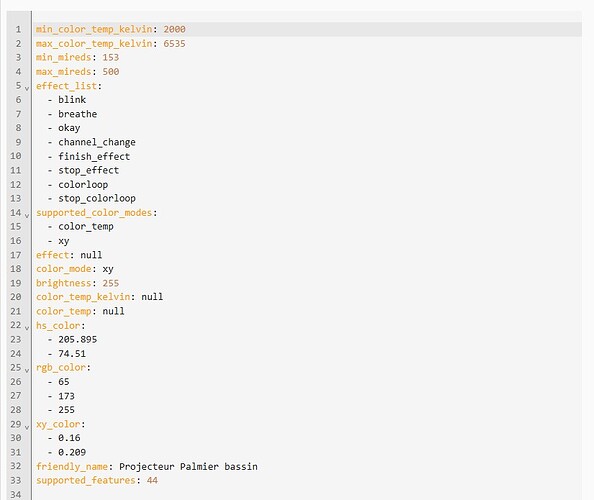Click the color_temp list entry on line 15
This screenshot has width=594, height=500.
86,227
